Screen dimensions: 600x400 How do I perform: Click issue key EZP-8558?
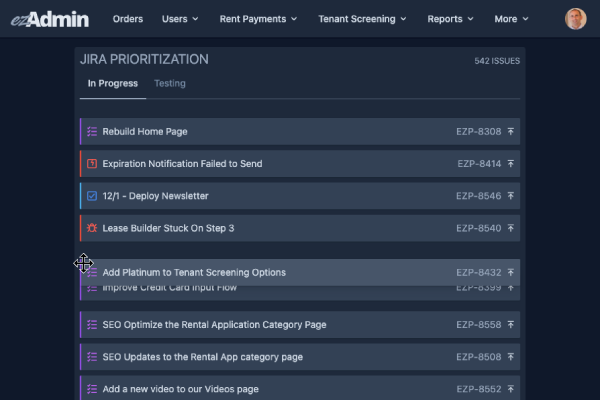pos(478,325)
